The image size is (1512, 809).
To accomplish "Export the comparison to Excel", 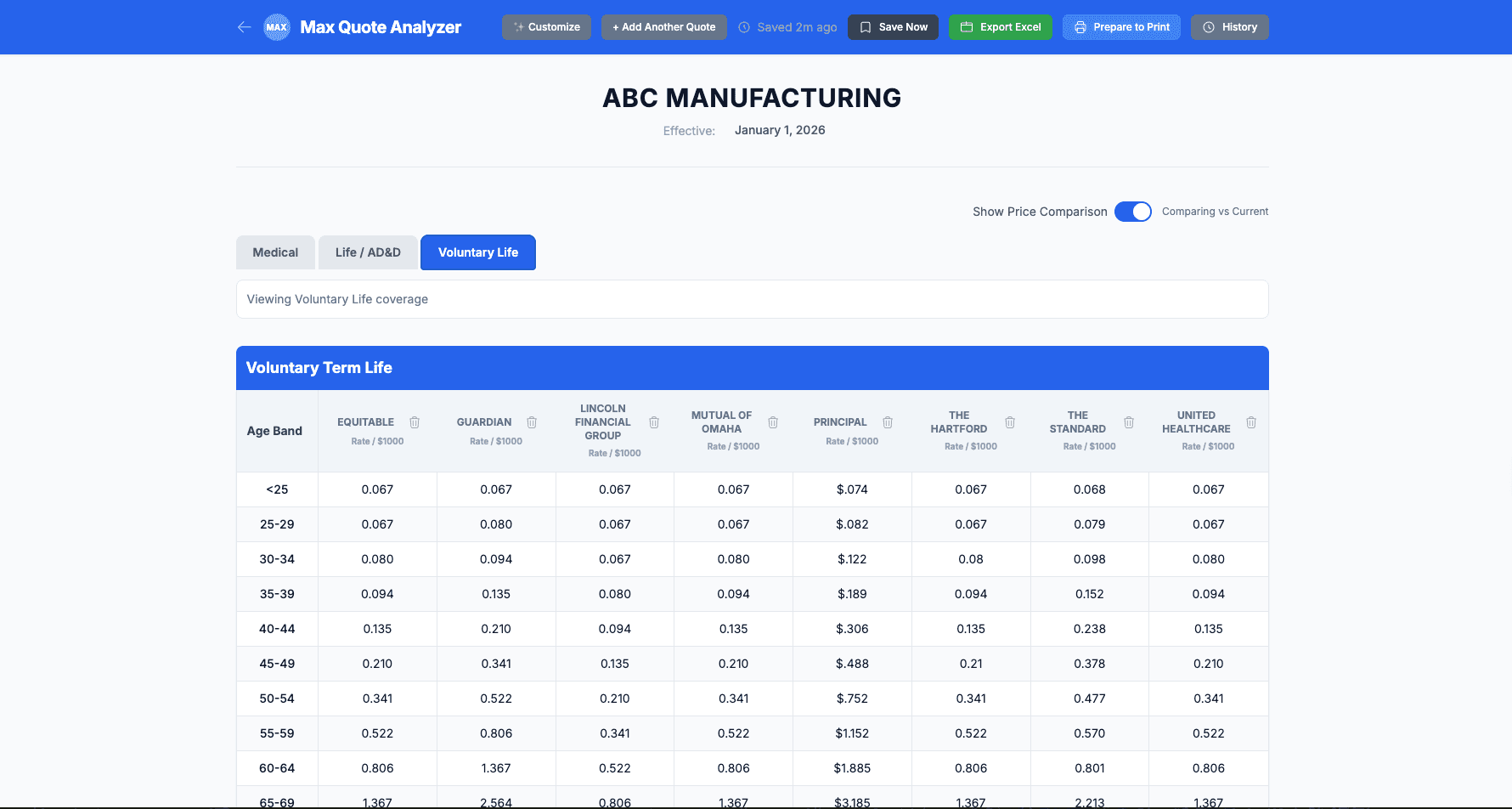I will point(1000,27).
